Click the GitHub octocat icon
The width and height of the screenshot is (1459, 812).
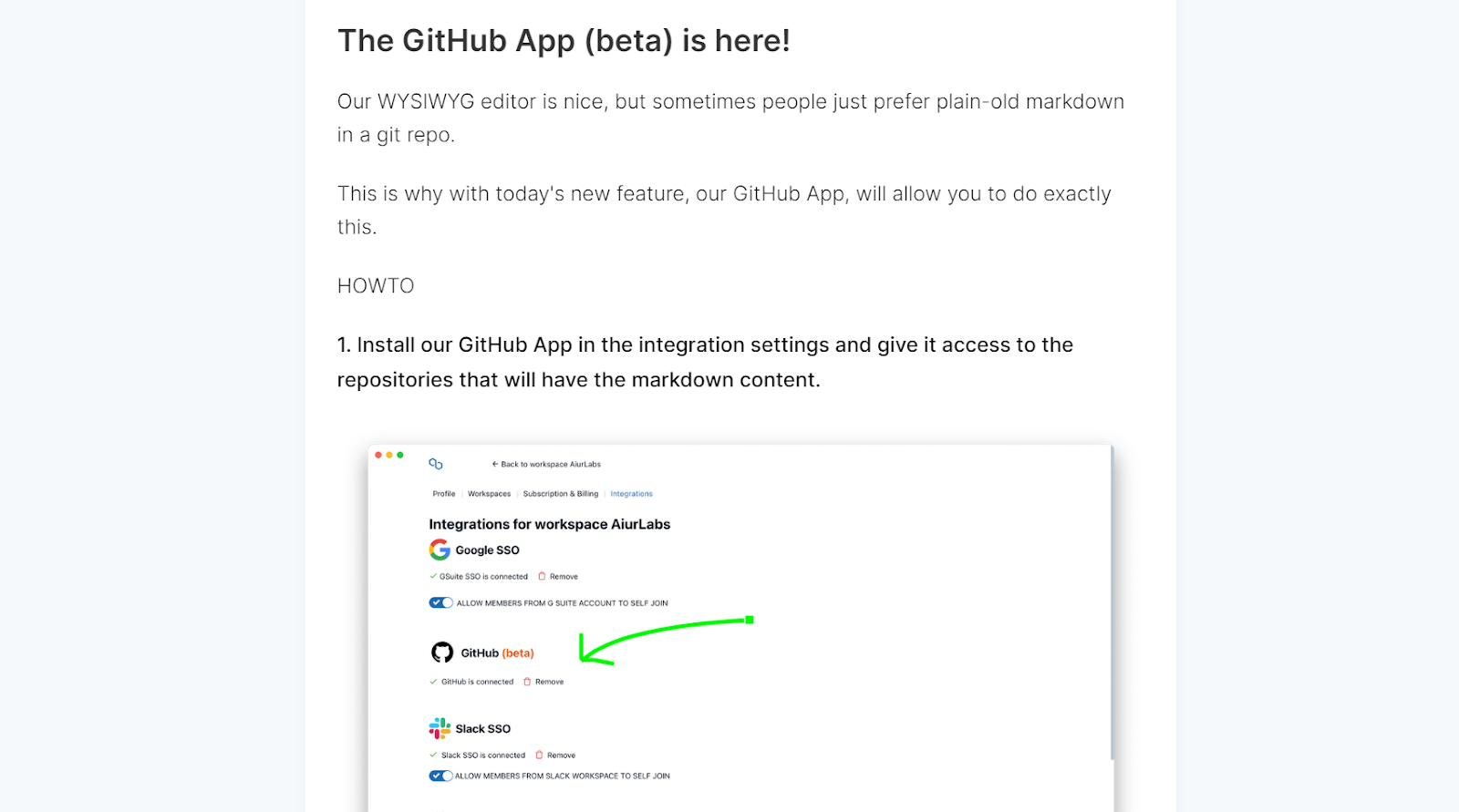pyautogui.click(x=443, y=652)
